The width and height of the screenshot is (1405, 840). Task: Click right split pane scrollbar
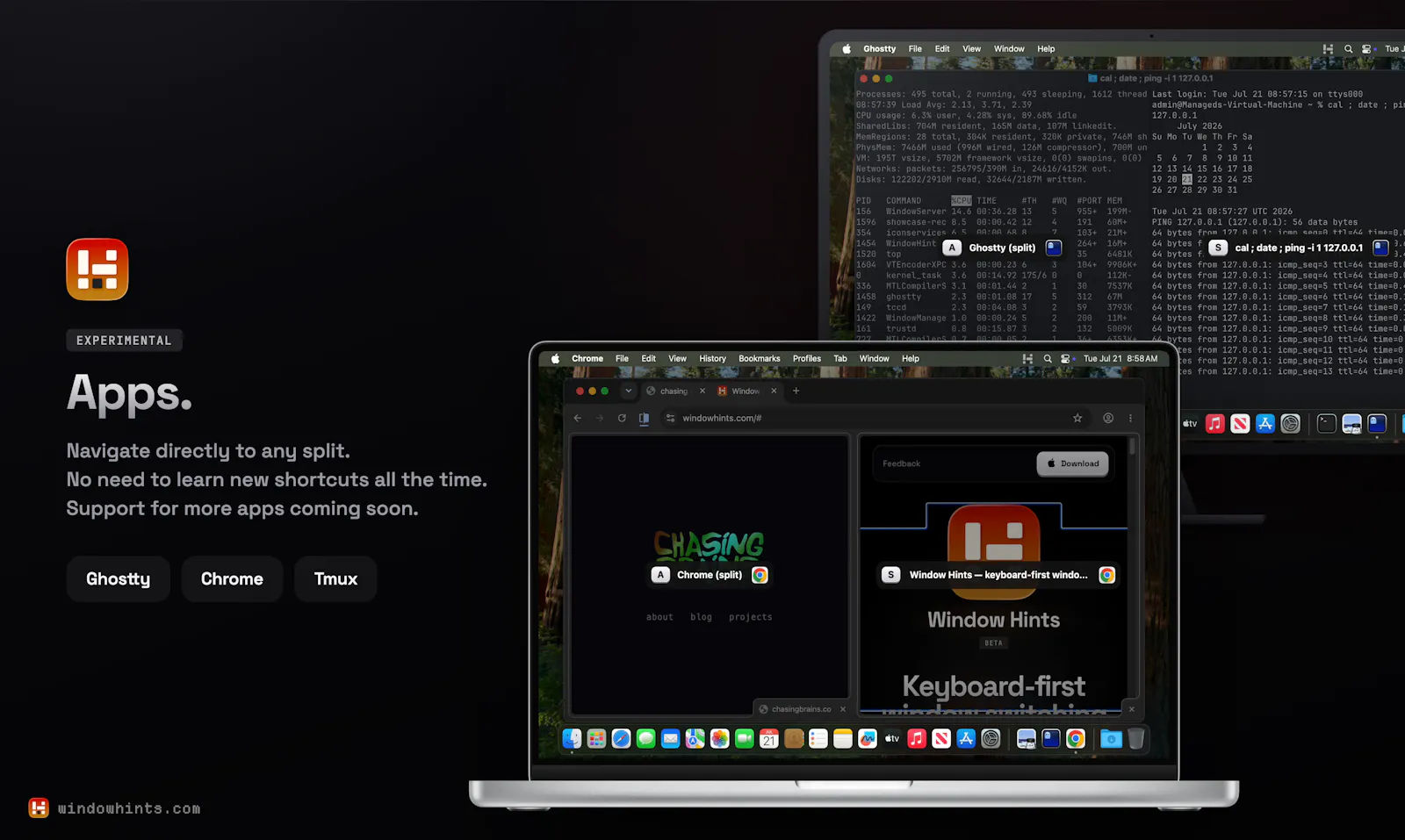click(1133, 448)
